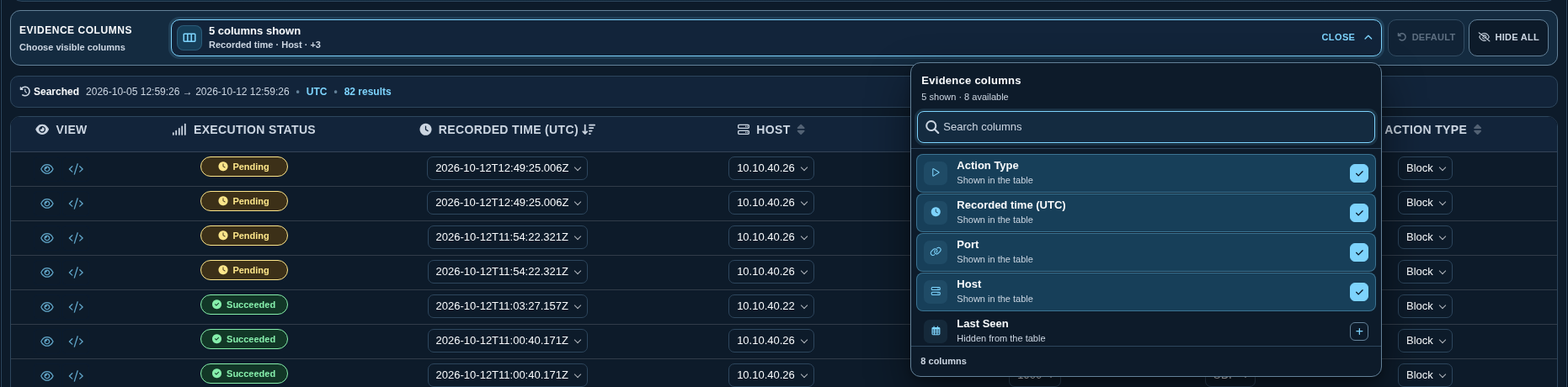Open code icon in the first table row
The width and height of the screenshot is (1568, 387).
click(76, 169)
